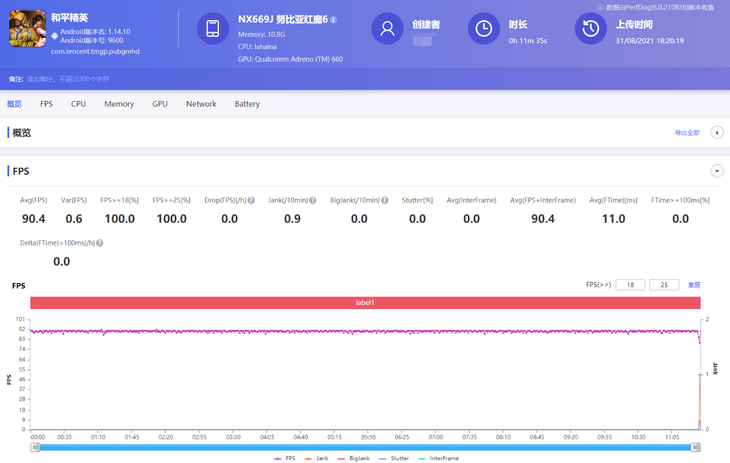This screenshot has width=730, height=463.
Task: Click the 重置 reset link
Action: click(694, 285)
